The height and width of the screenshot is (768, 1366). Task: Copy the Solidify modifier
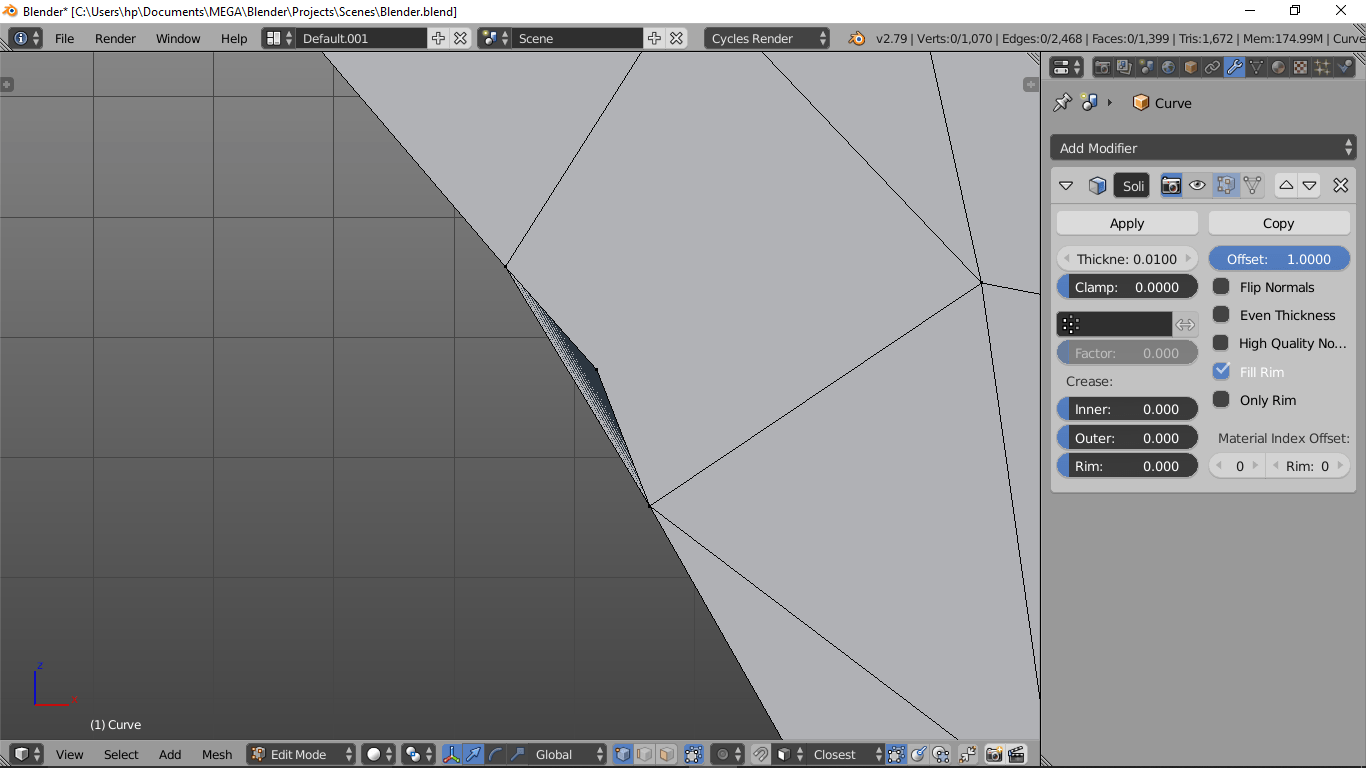[x=1278, y=222]
